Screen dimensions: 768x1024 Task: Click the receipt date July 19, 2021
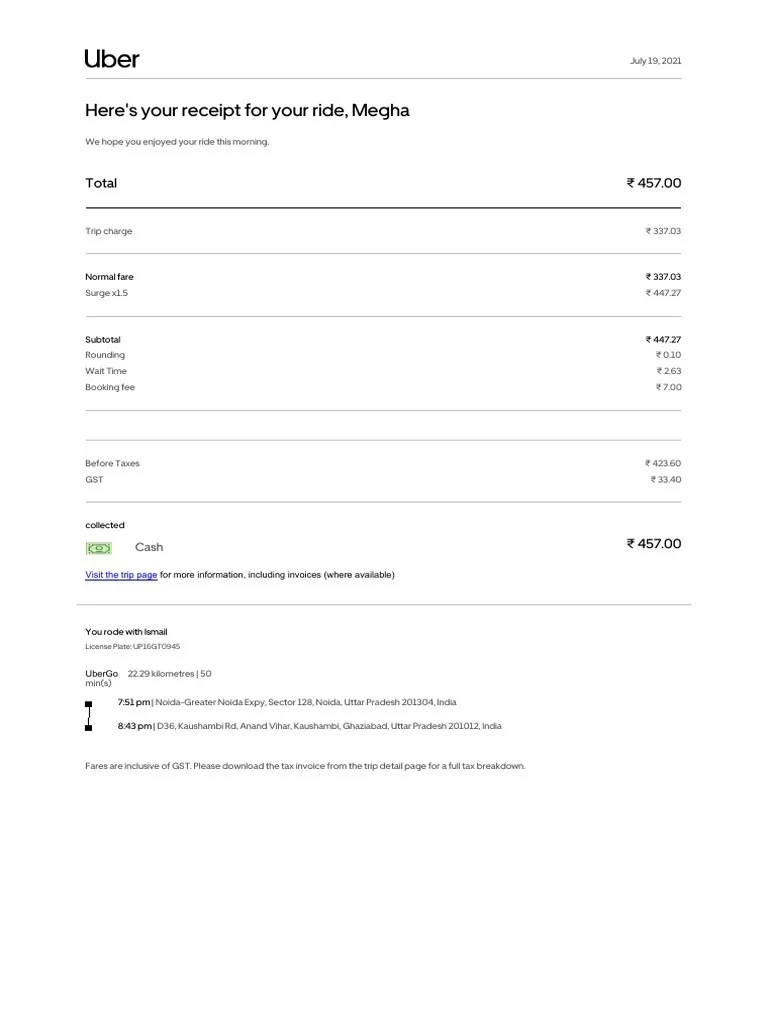655,61
